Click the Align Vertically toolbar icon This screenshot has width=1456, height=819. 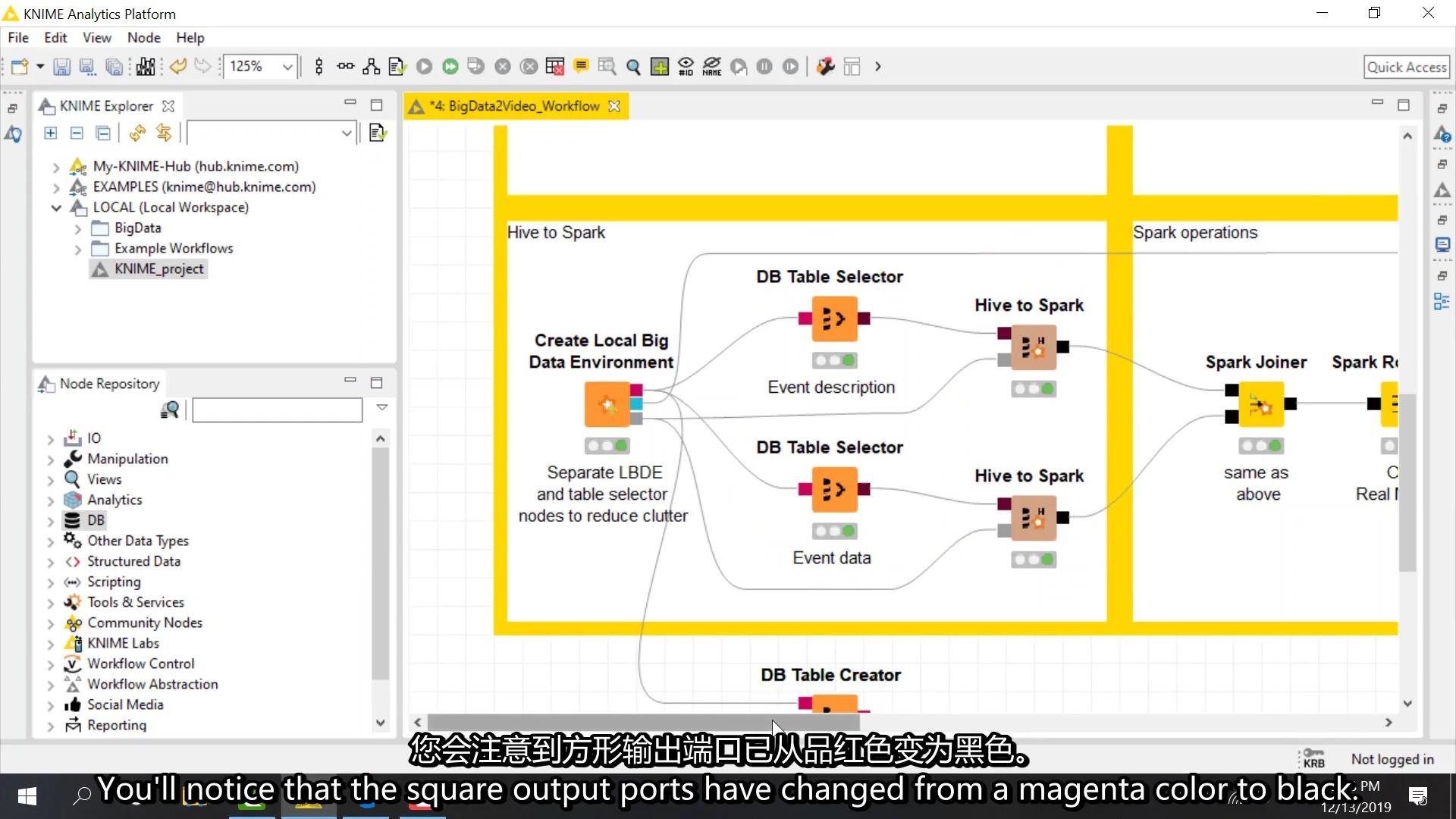pyautogui.click(x=319, y=67)
